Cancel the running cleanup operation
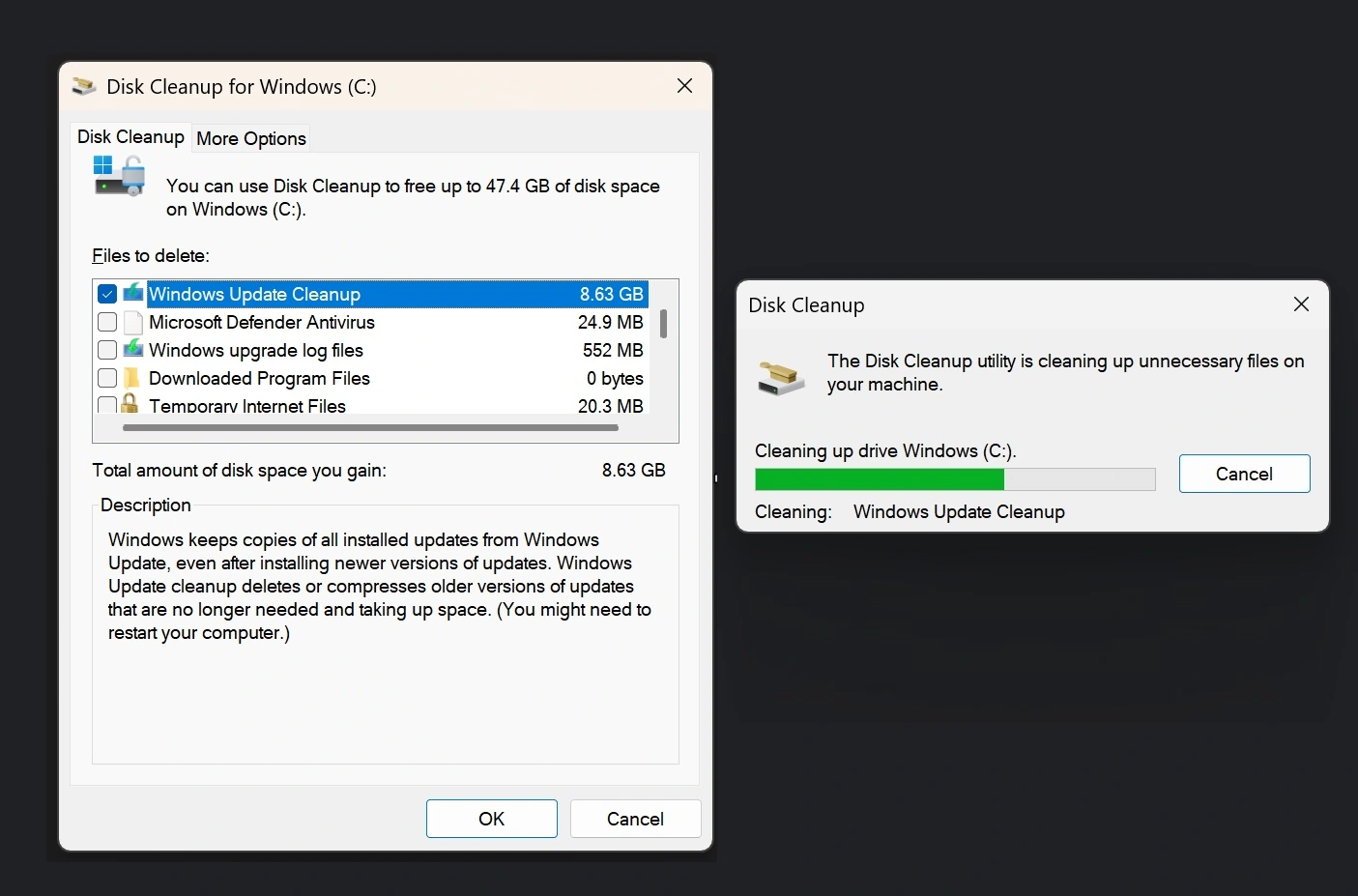 pyautogui.click(x=1244, y=474)
